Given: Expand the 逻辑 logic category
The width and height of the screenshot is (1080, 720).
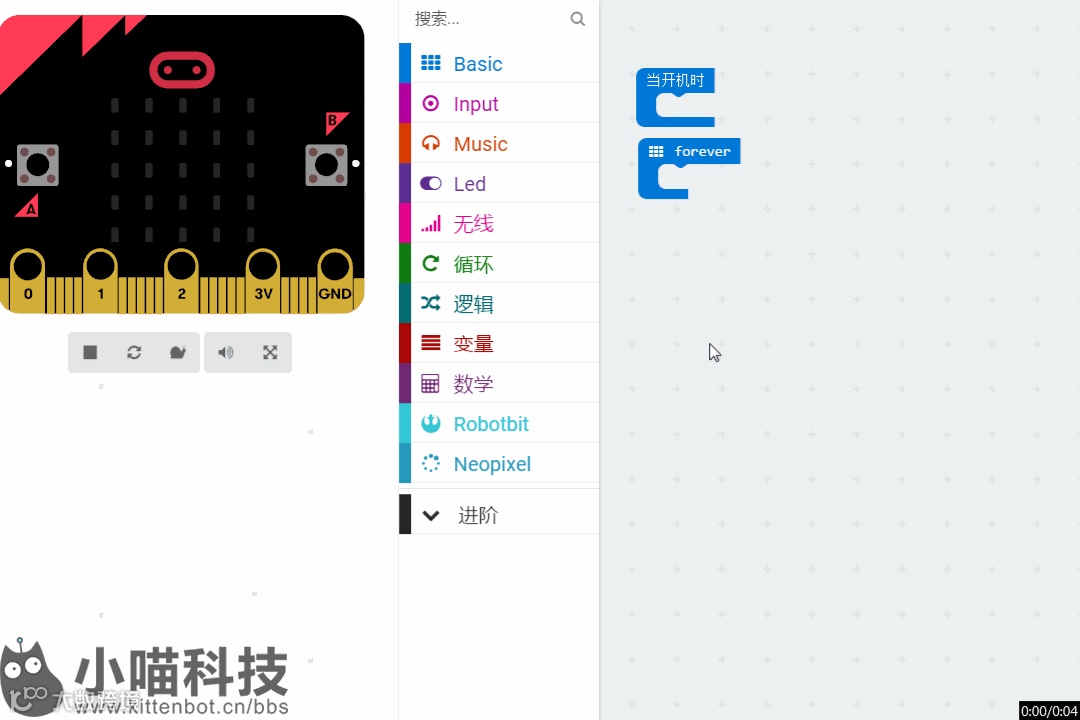Looking at the screenshot, I should click(x=499, y=303).
